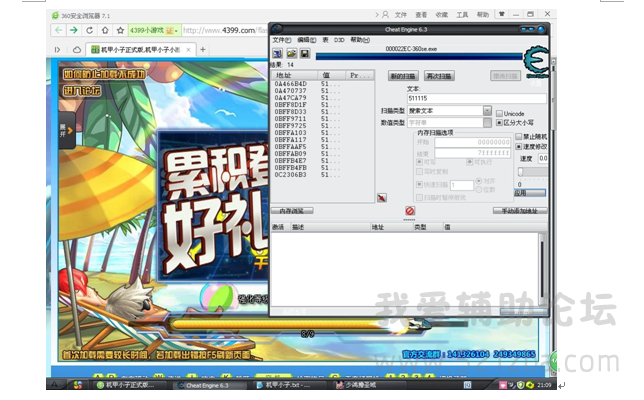Click the address table vertical scrollbar

542,269
